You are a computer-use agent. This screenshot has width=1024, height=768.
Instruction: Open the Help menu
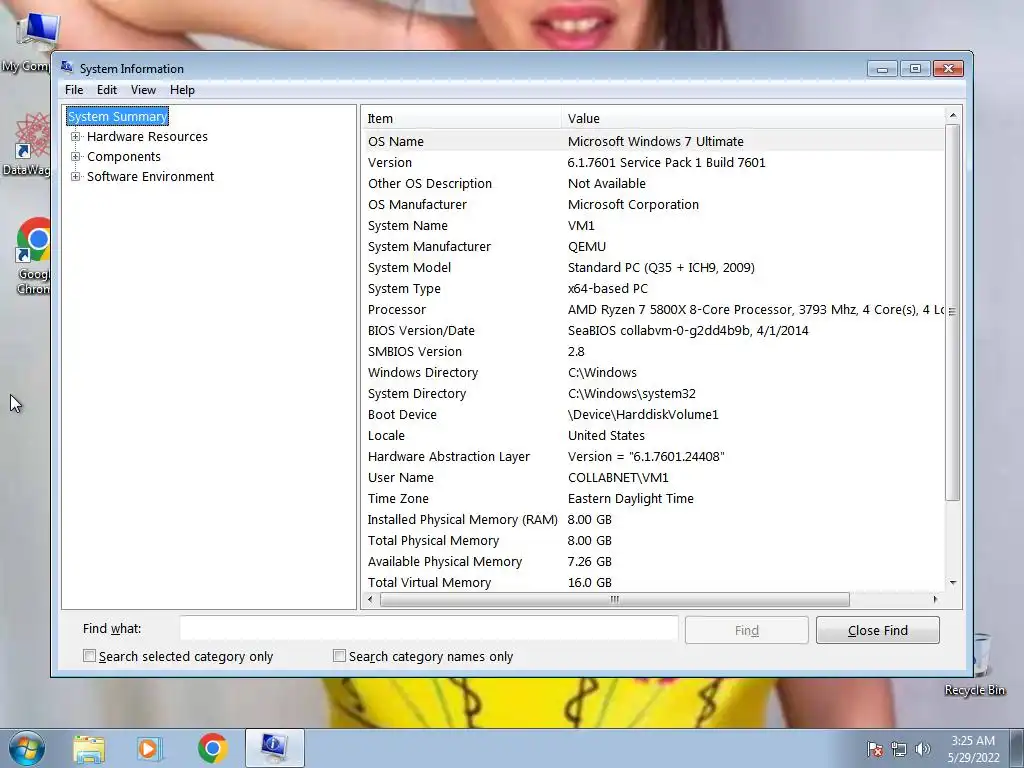tap(182, 89)
